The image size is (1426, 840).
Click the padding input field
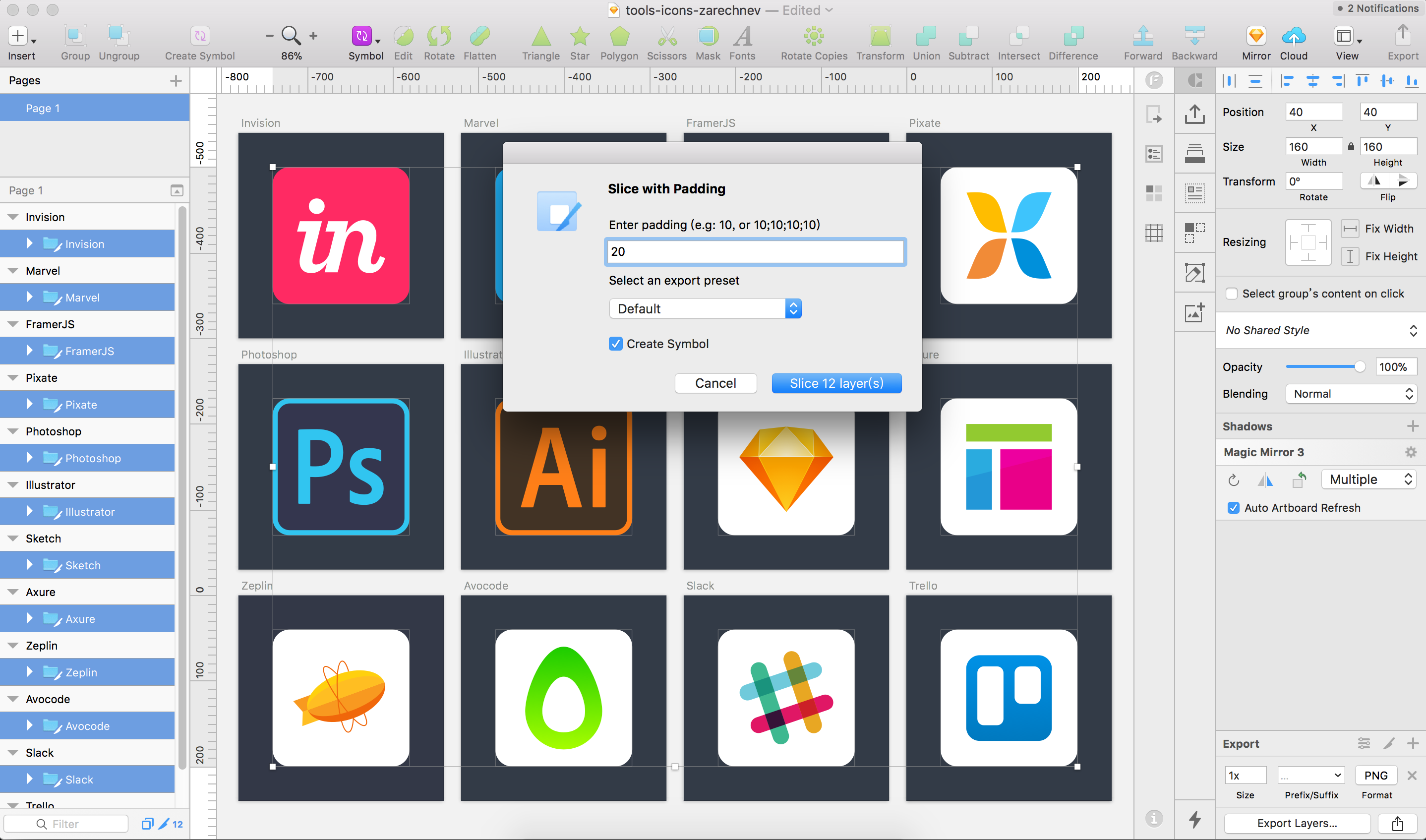click(755, 251)
